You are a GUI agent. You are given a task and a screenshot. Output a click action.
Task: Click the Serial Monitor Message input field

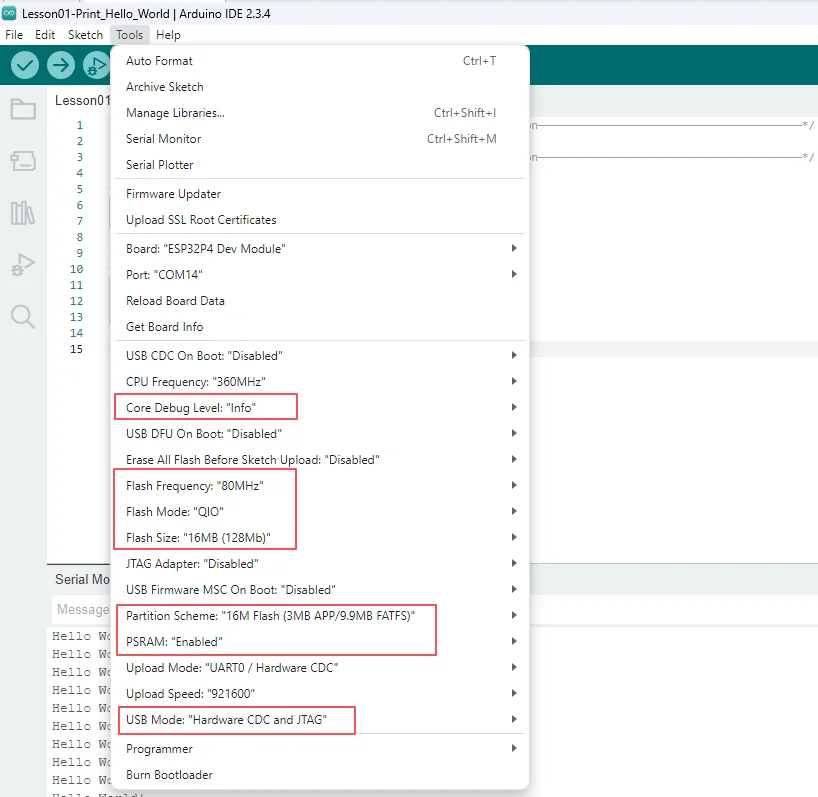point(82,609)
